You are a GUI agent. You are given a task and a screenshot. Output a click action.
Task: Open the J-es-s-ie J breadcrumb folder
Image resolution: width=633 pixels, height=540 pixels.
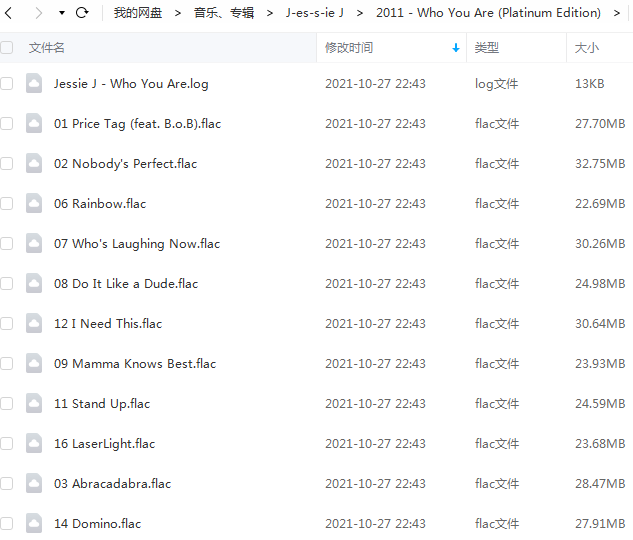[x=315, y=13]
